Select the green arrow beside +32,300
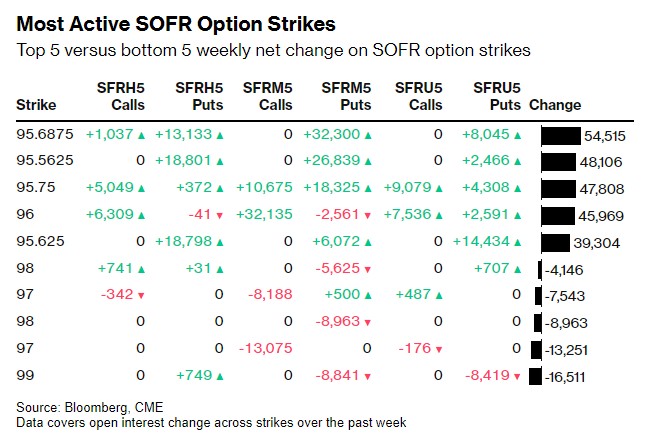This screenshot has width=656, height=446. pyautogui.click(x=367, y=134)
